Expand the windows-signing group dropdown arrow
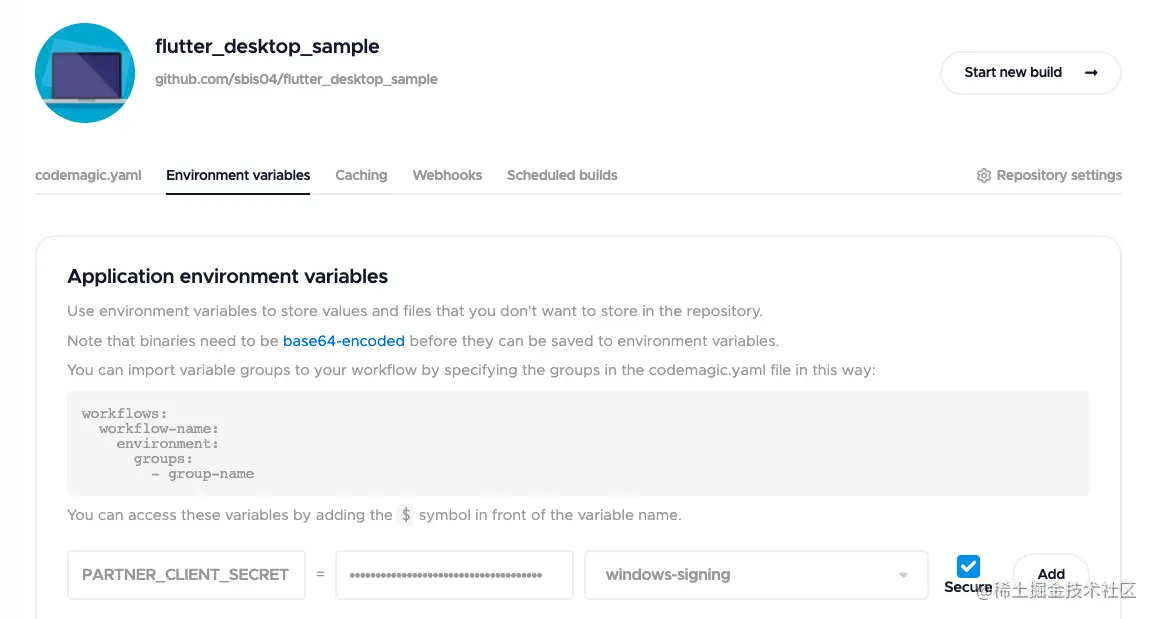This screenshot has height=619, width=1155. pyautogui.click(x=903, y=575)
